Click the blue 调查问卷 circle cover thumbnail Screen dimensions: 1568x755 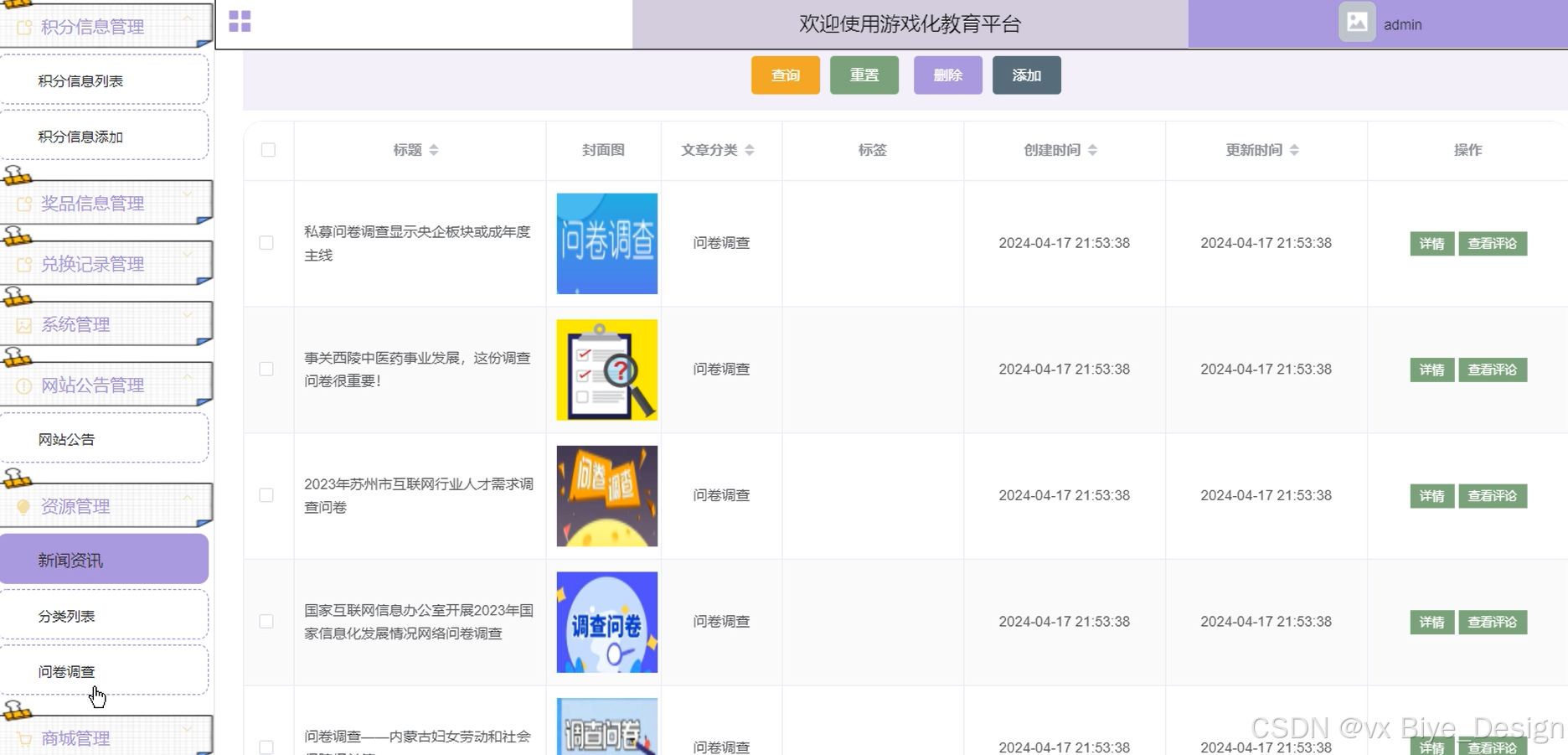(607, 622)
